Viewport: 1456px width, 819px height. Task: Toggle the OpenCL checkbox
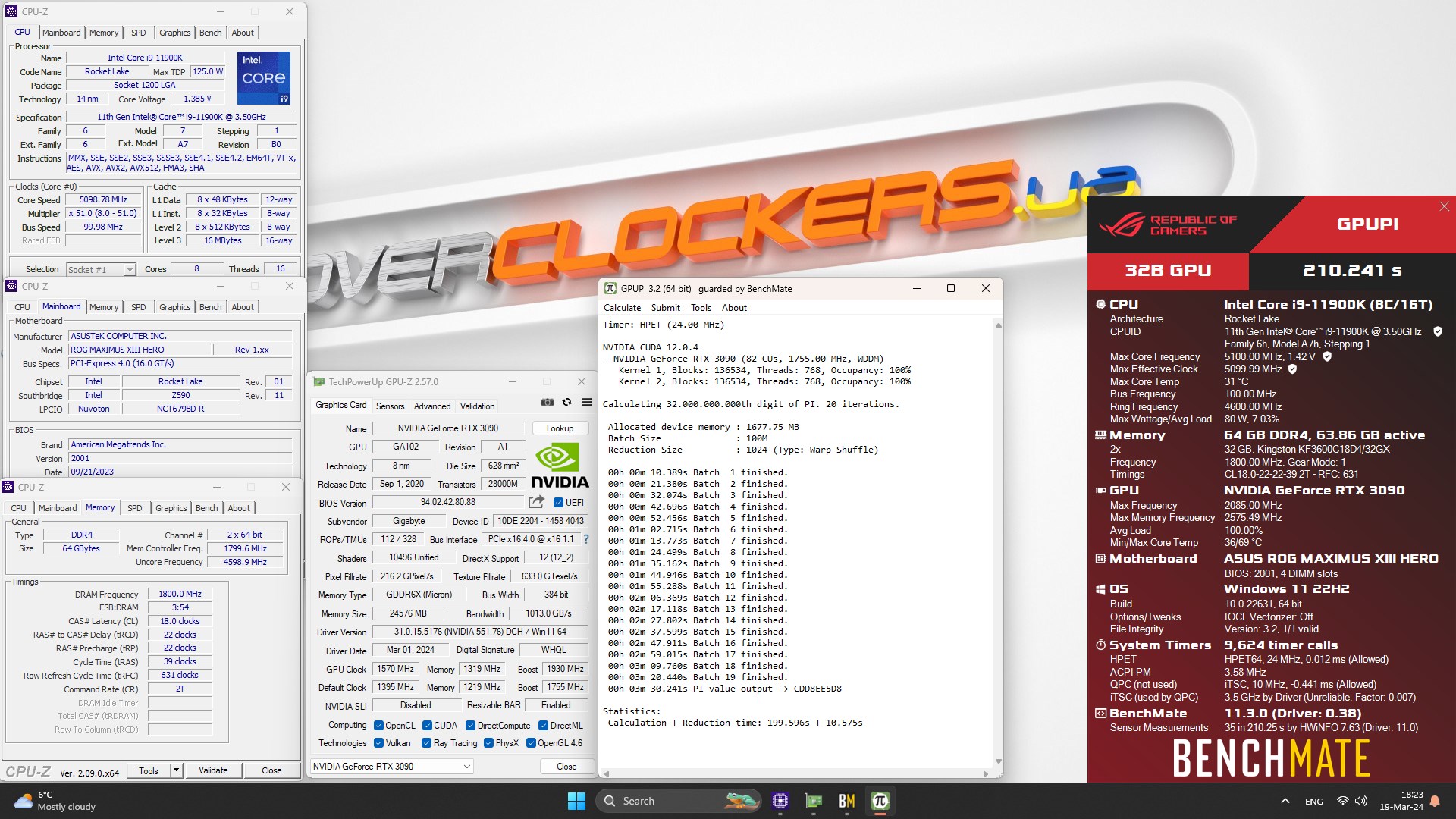pyautogui.click(x=378, y=725)
